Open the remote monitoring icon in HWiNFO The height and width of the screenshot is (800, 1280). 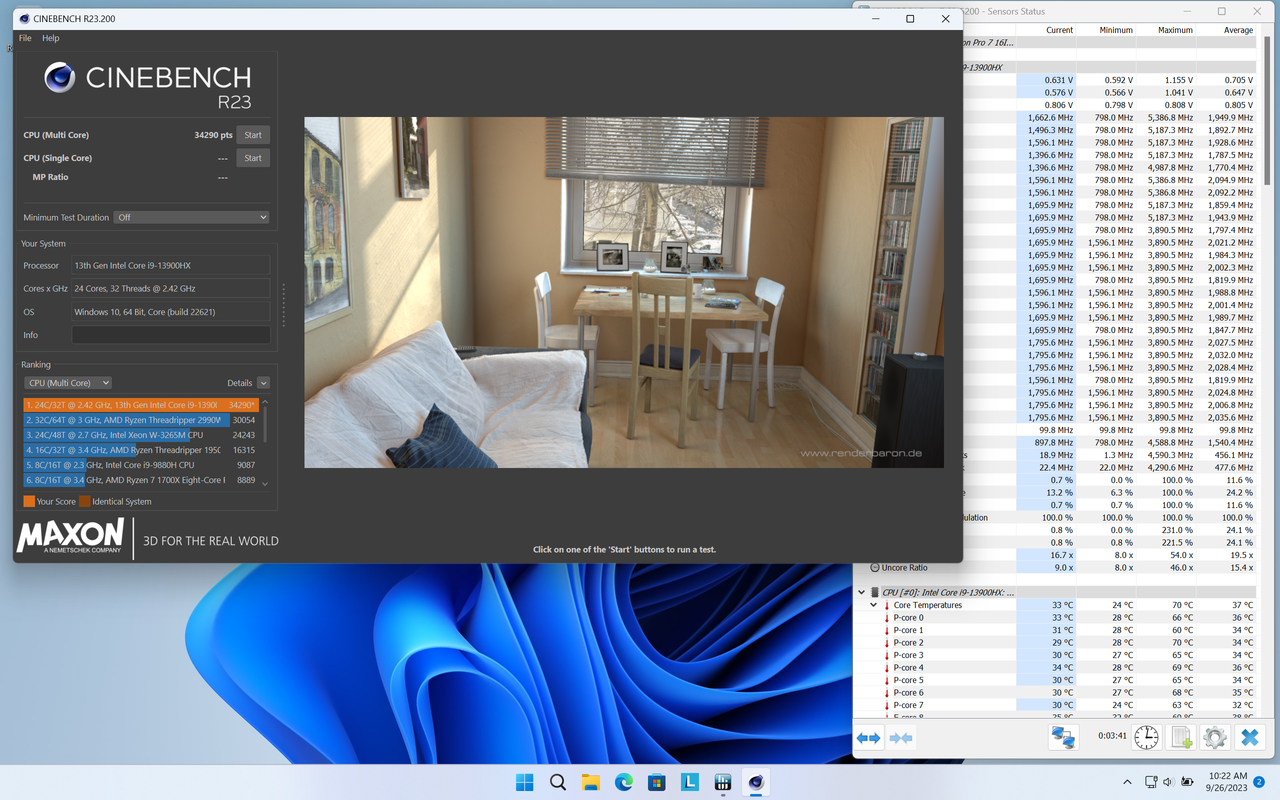(x=1062, y=737)
